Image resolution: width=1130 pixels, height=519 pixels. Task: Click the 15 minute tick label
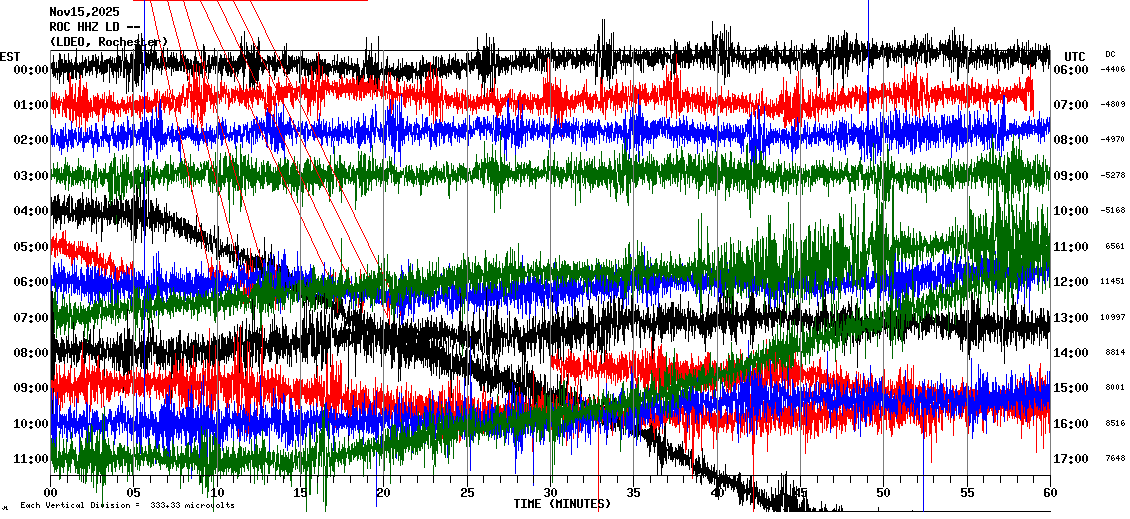(301, 493)
